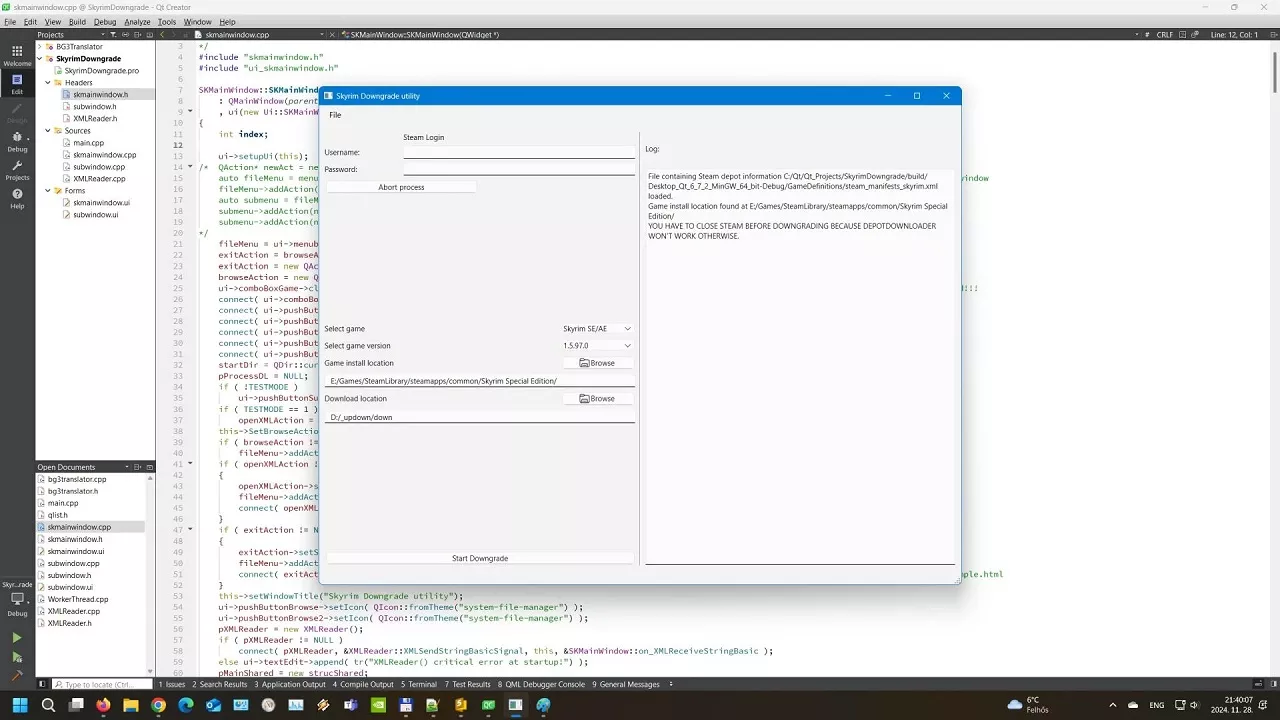Open File Explorer from taskbar
The height and width of the screenshot is (720, 1280).
click(x=131, y=705)
